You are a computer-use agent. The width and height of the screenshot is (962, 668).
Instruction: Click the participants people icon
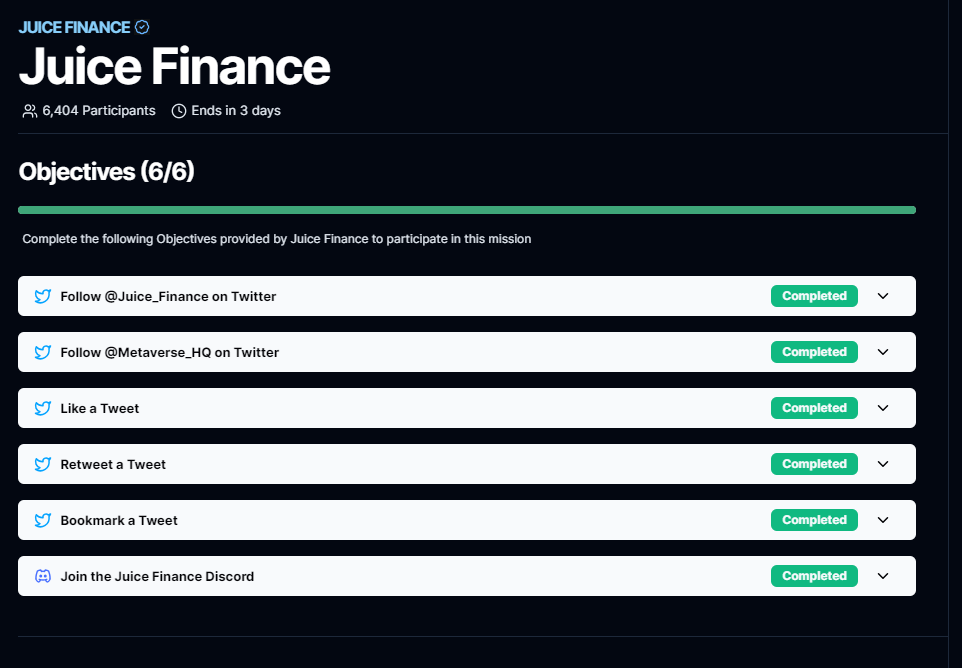tap(29, 111)
